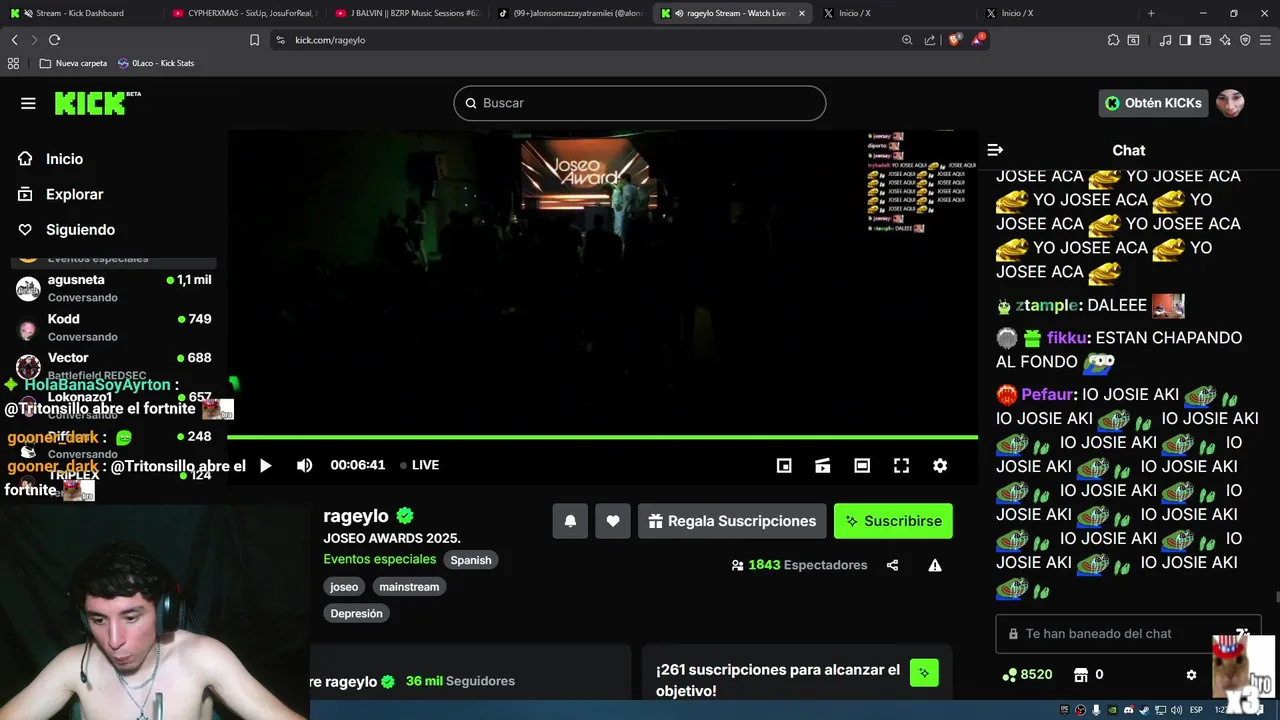Open browser extensions puzzle icon

click(x=1113, y=40)
